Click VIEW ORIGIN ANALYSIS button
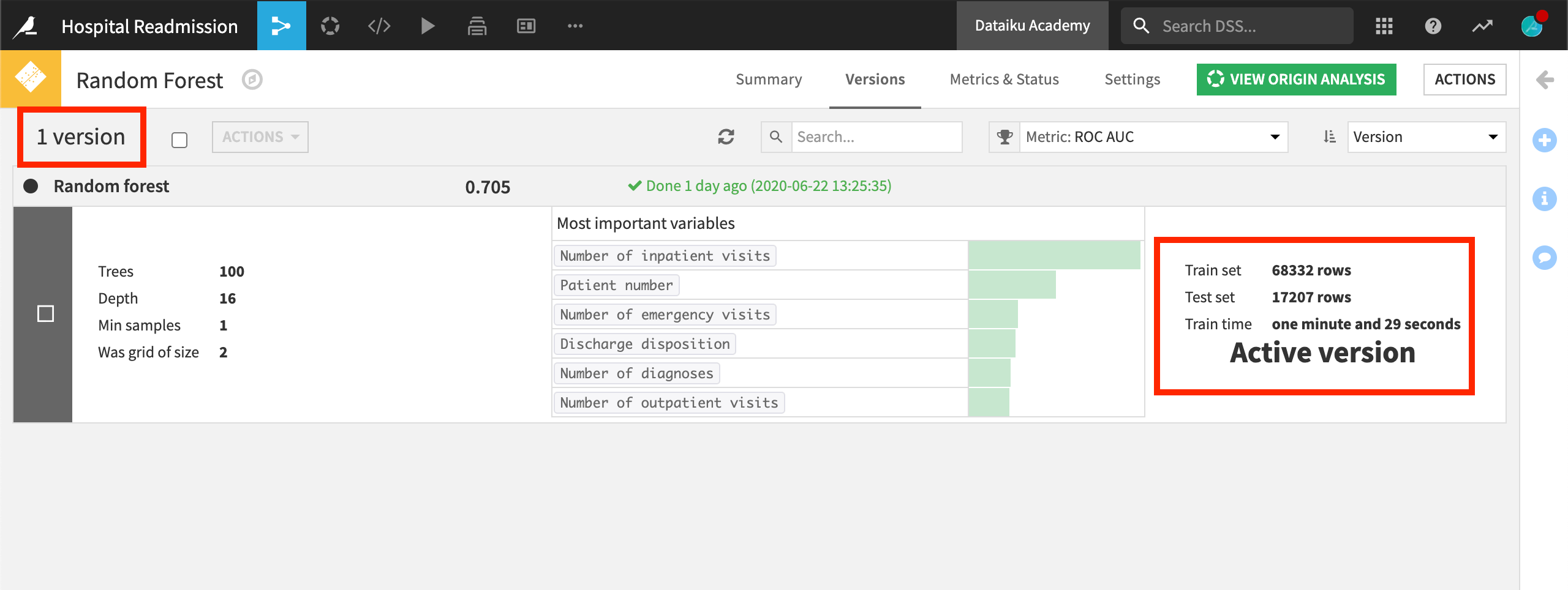 (x=1296, y=79)
